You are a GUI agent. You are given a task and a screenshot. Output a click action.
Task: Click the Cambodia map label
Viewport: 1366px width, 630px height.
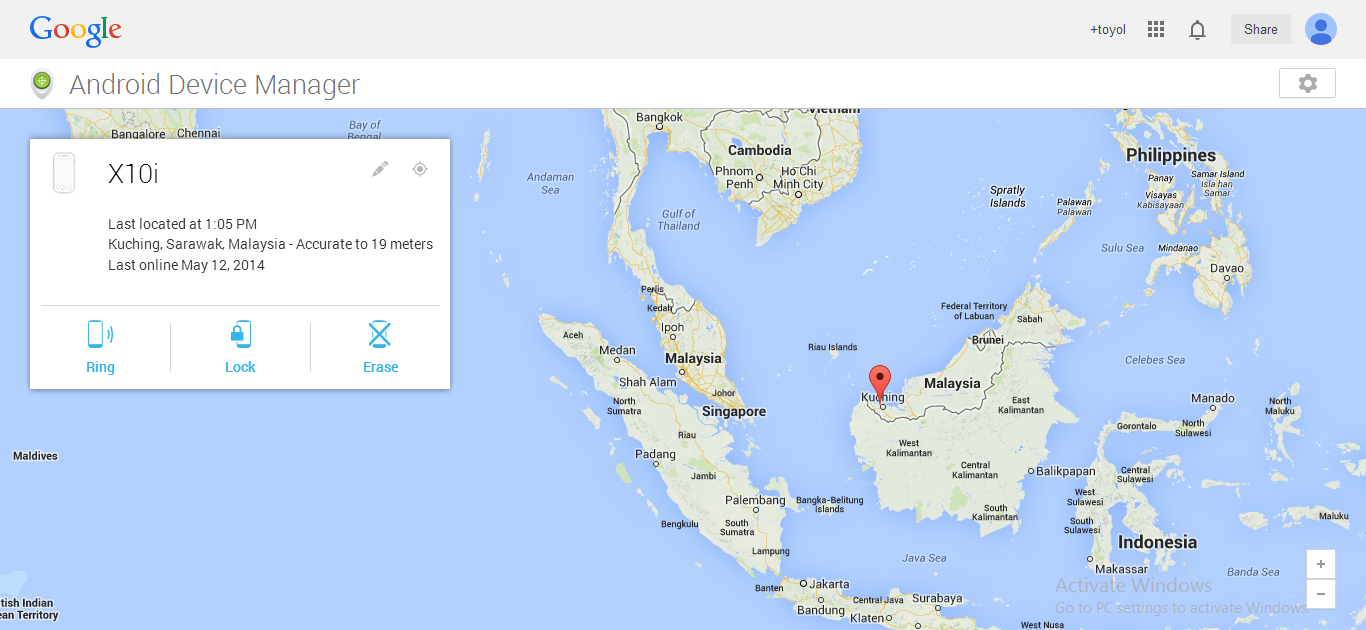[759, 150]
